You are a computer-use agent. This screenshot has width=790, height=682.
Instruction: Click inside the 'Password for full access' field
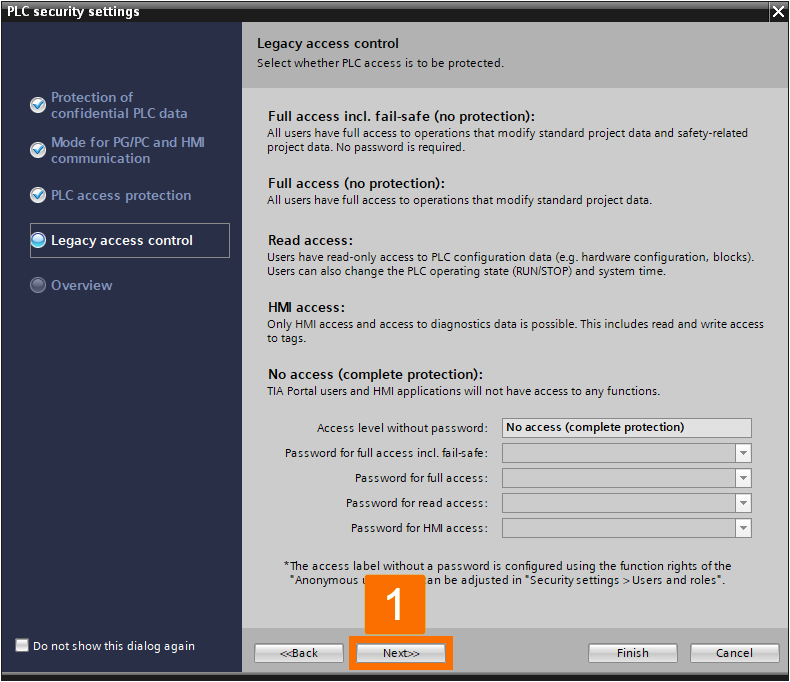(619, 478)
